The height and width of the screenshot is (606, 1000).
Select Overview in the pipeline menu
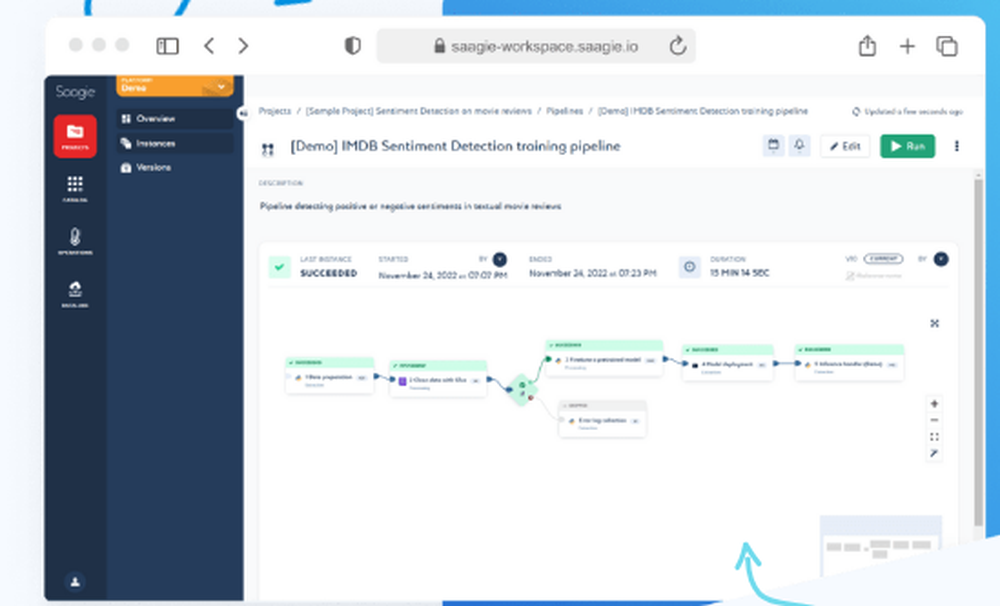pyautogui.click(x=175, y=119)
